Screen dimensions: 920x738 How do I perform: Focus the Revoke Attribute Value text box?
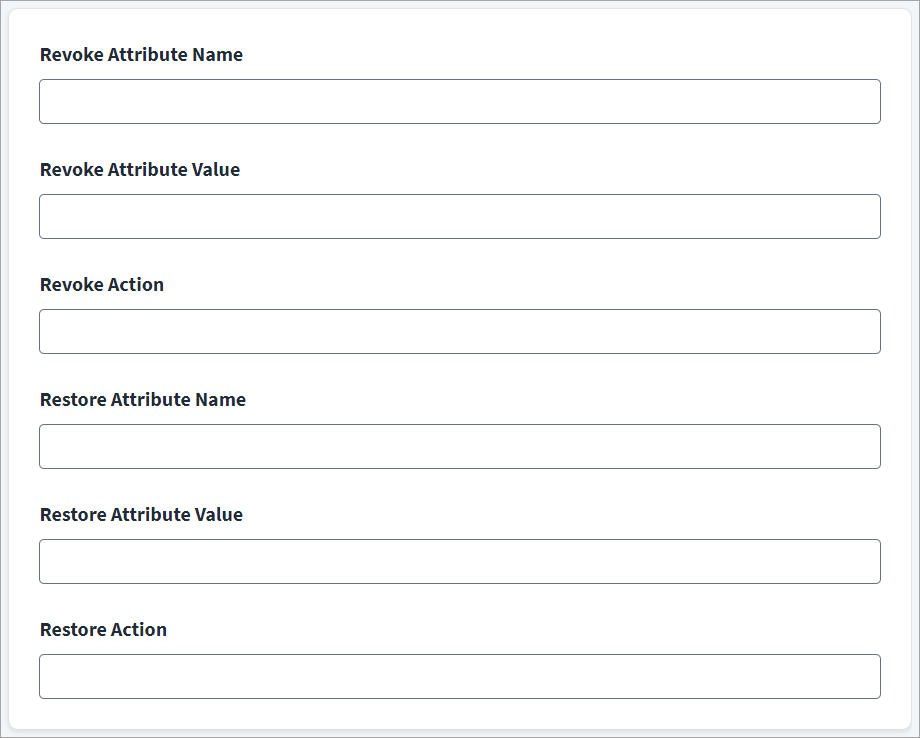coord(460,216)
